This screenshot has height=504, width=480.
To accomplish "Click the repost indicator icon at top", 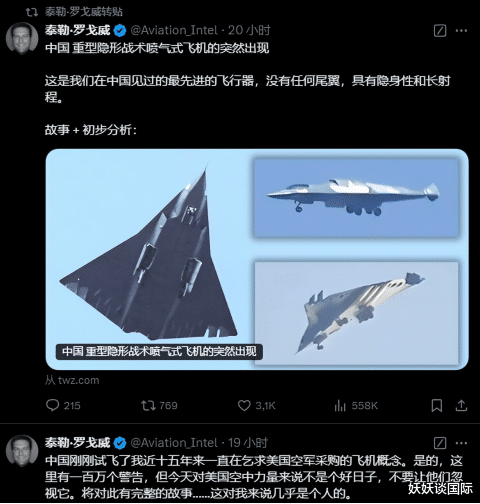I will (32, 12).
